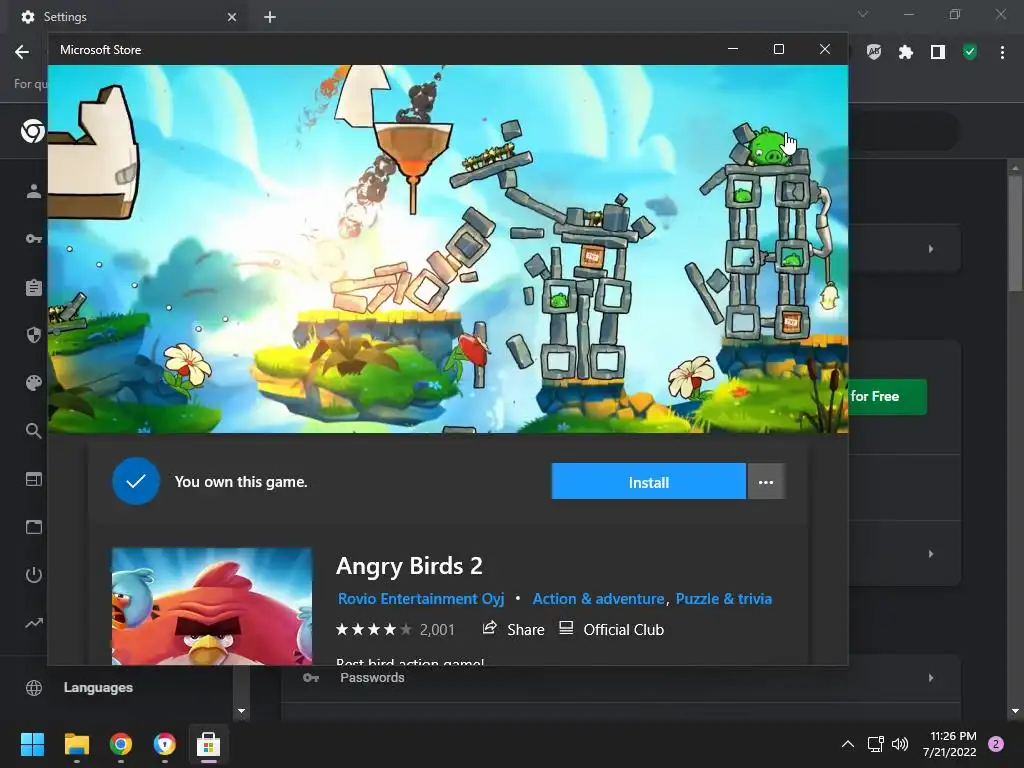This screenshot has width=1024, height=768.
Task: Click the Chrome page scrollbar thumb
Action: point(1016,232)
